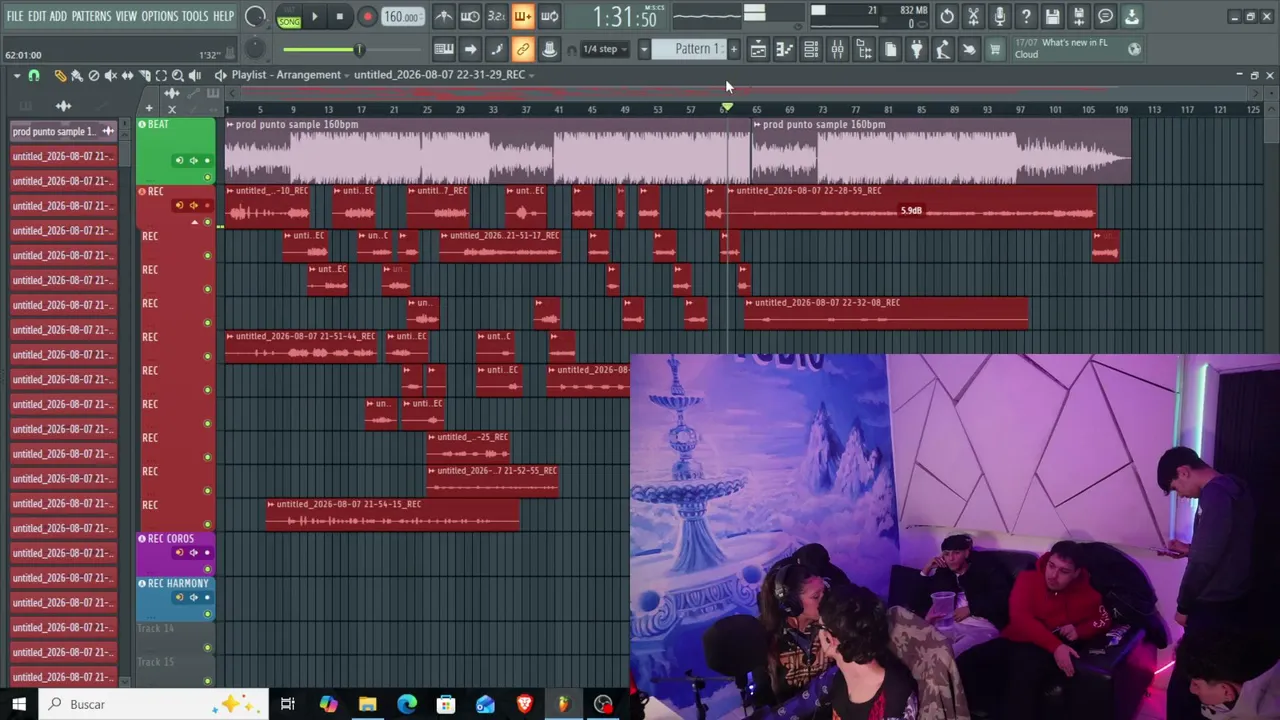Toggle step editing mode icon
This screenshot has width=1280, height=720.
coord(496,49)
